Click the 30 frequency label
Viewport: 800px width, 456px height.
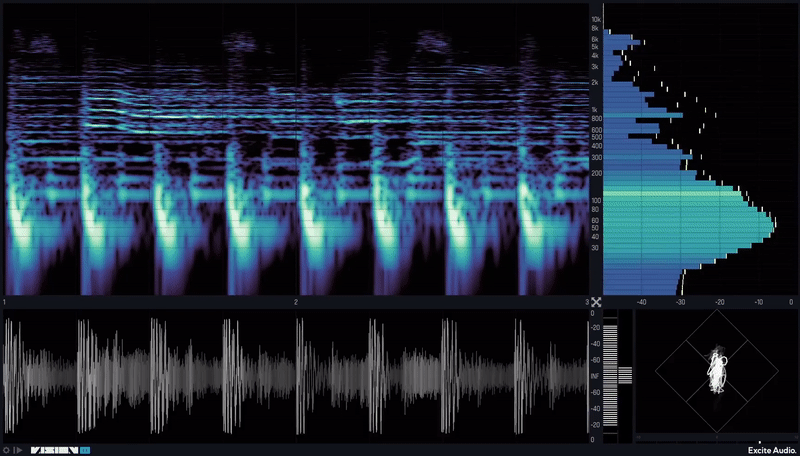click(595, 248)
